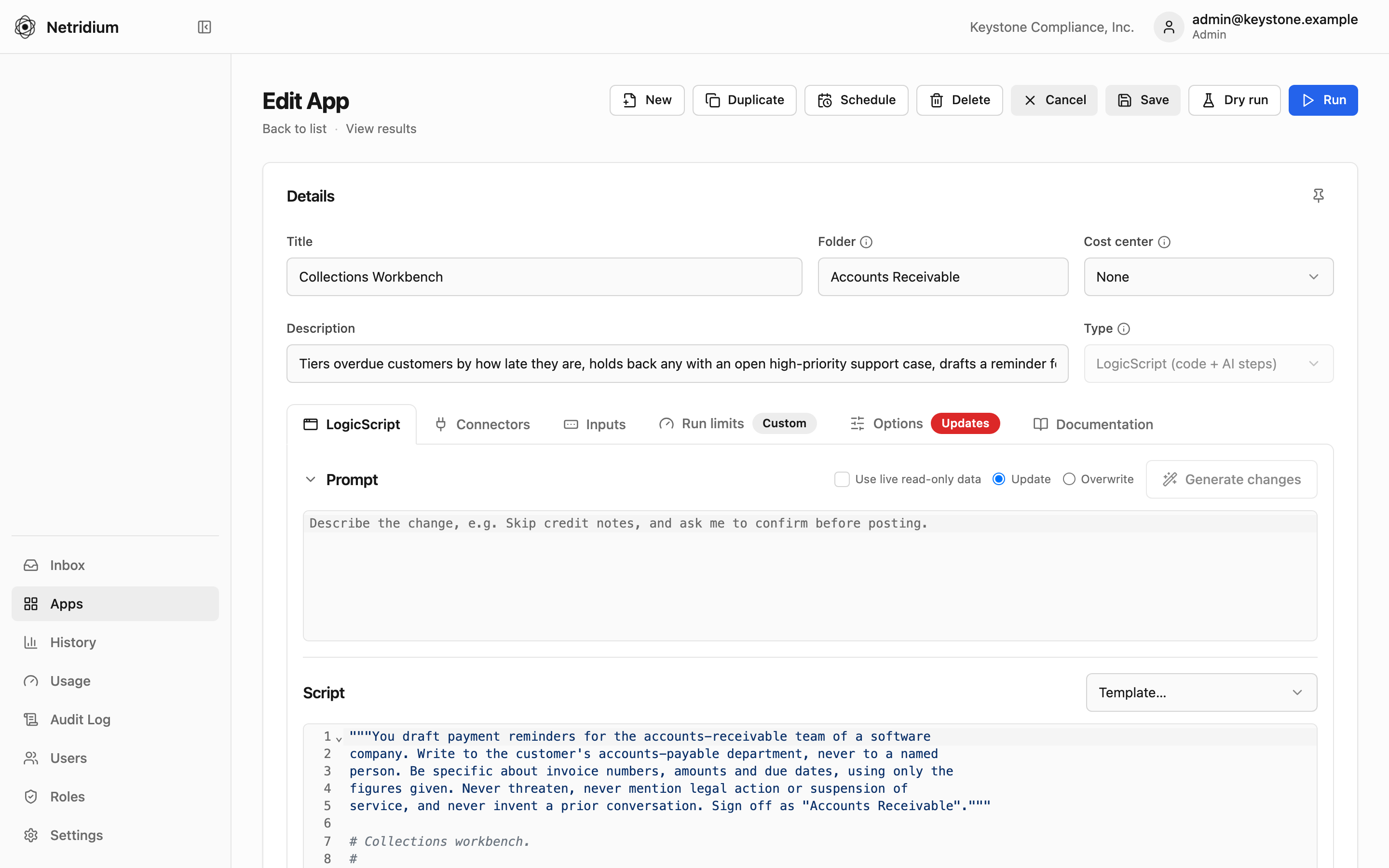The image size is (1389, 868).
Task: Switch to the Inputs tab
Action: point(595,424)
